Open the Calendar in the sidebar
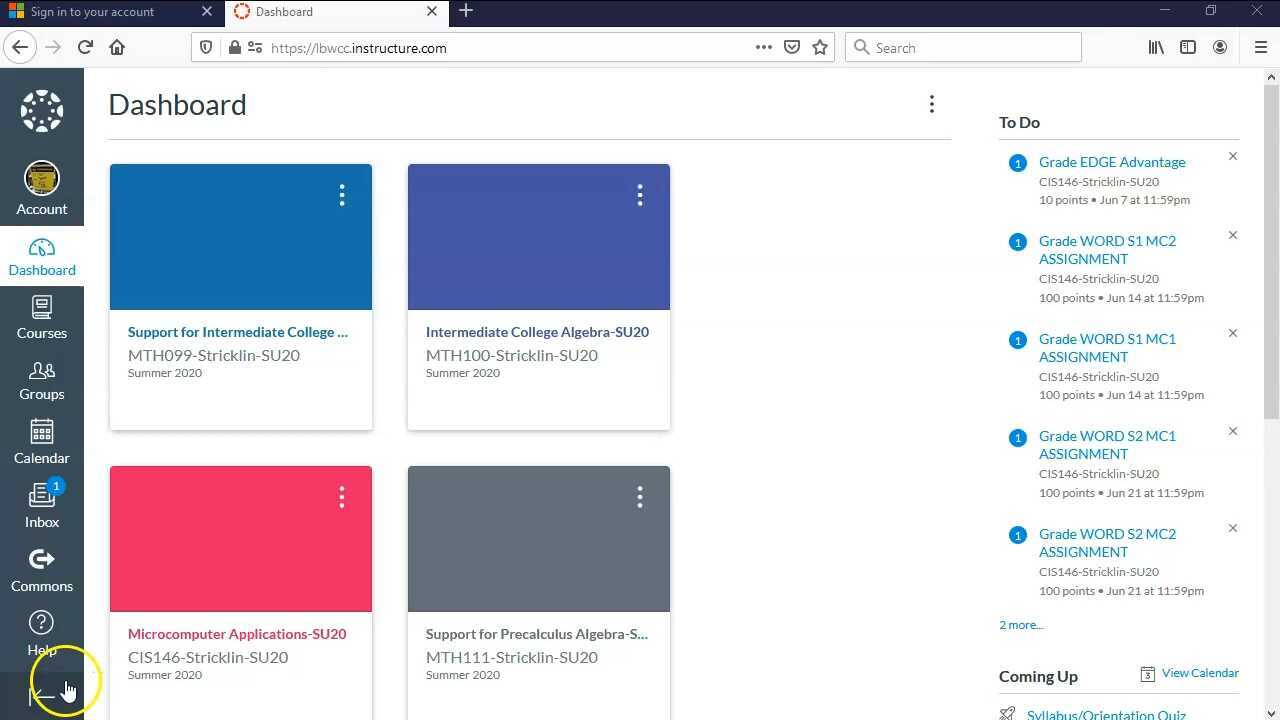1280x720 pixels. 41,443
